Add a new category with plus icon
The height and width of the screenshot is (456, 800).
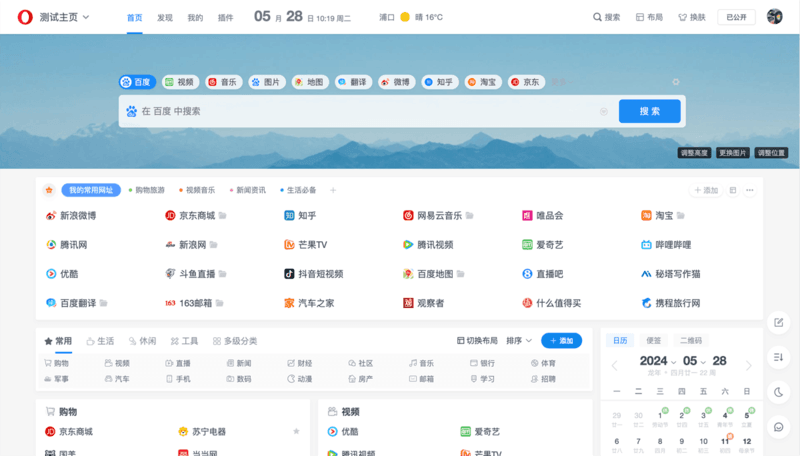(333, 190)
